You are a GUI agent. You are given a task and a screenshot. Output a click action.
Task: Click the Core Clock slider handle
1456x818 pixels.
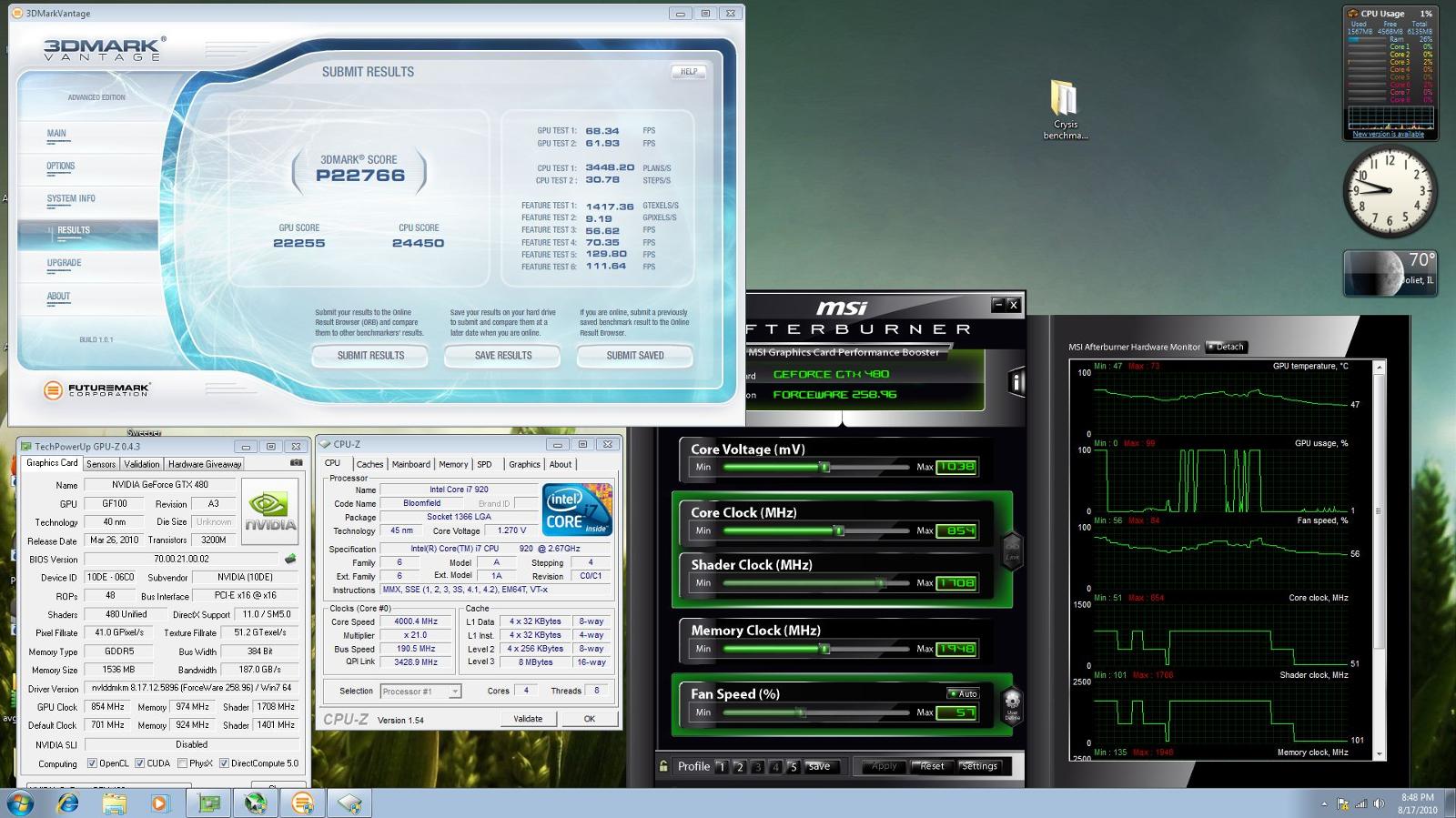[x=839, y=530]
